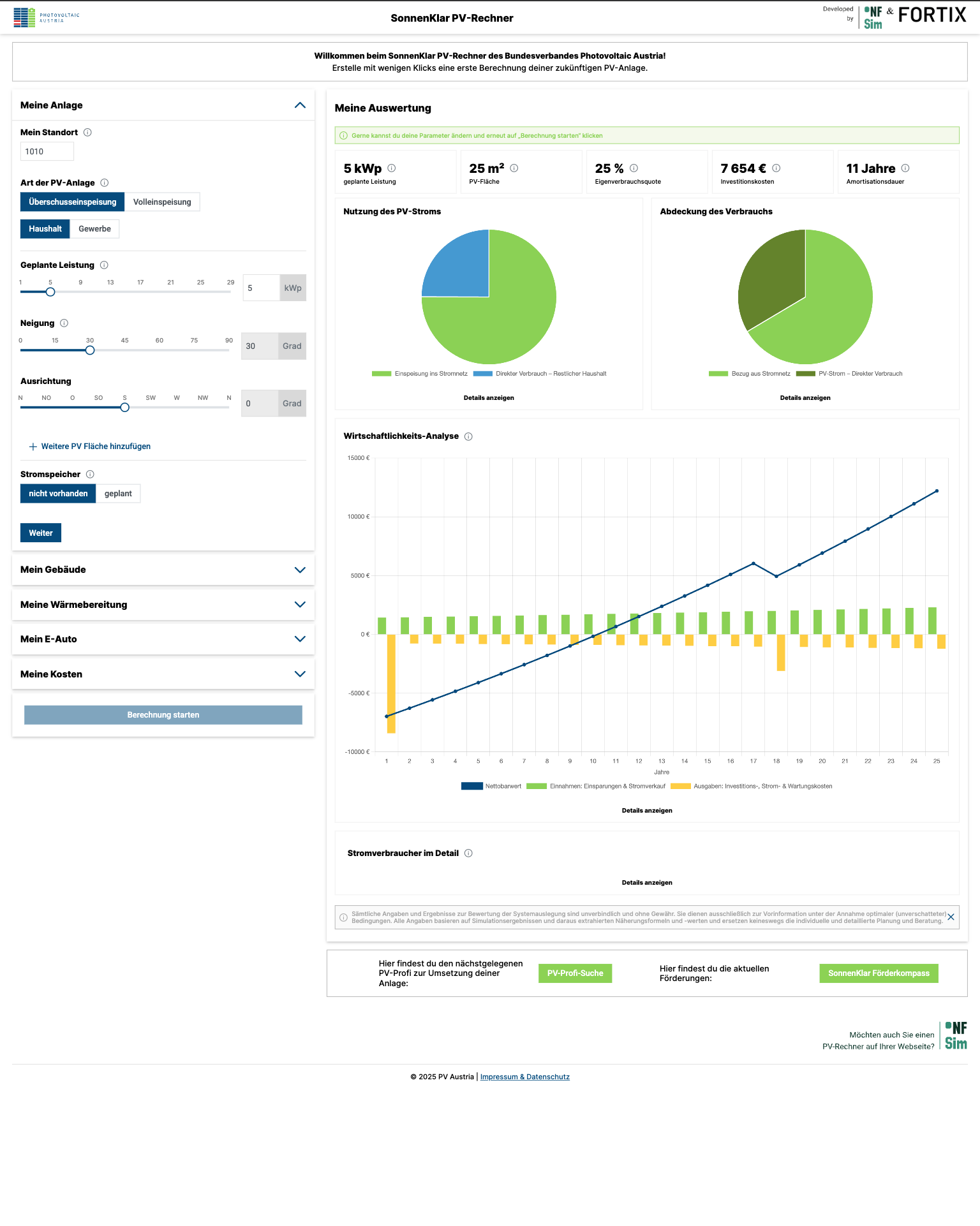
Task: Click the Neigung info icon
Action: tap(64, 323)
